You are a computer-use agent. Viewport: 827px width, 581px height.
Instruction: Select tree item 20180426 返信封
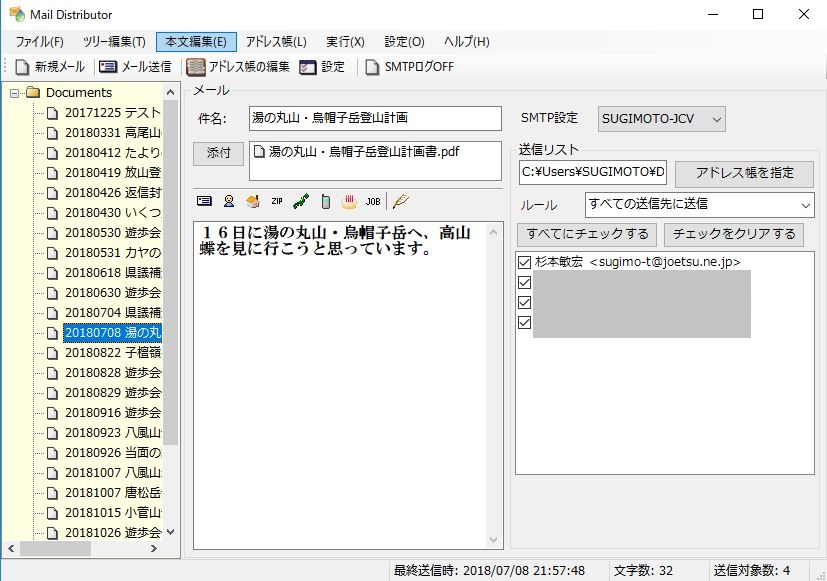click(112, 193)
